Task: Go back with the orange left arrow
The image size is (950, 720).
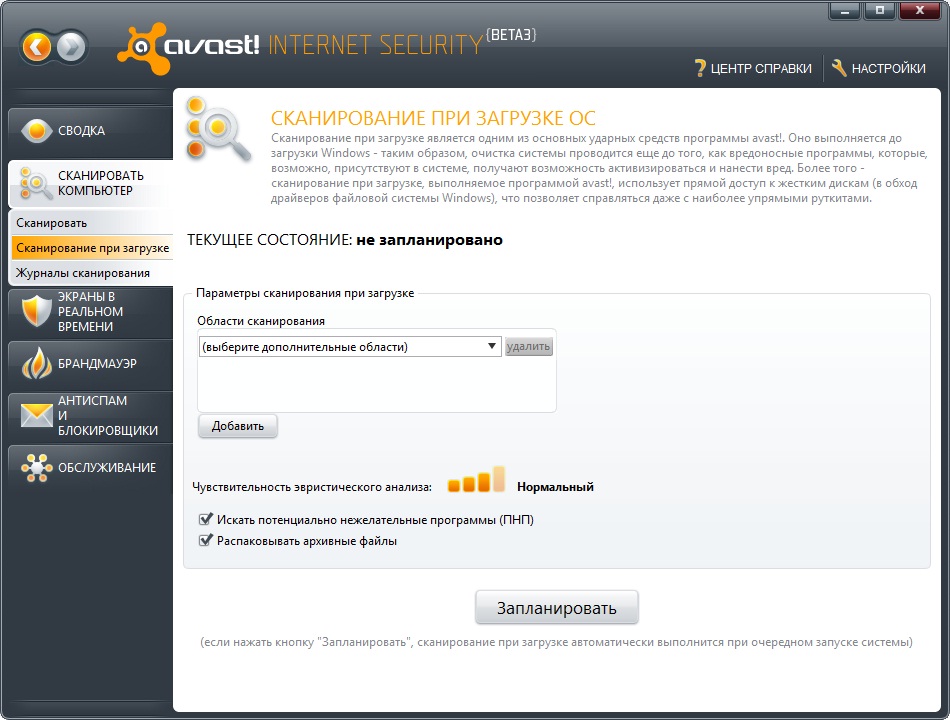Action: [x=37, y=46]
